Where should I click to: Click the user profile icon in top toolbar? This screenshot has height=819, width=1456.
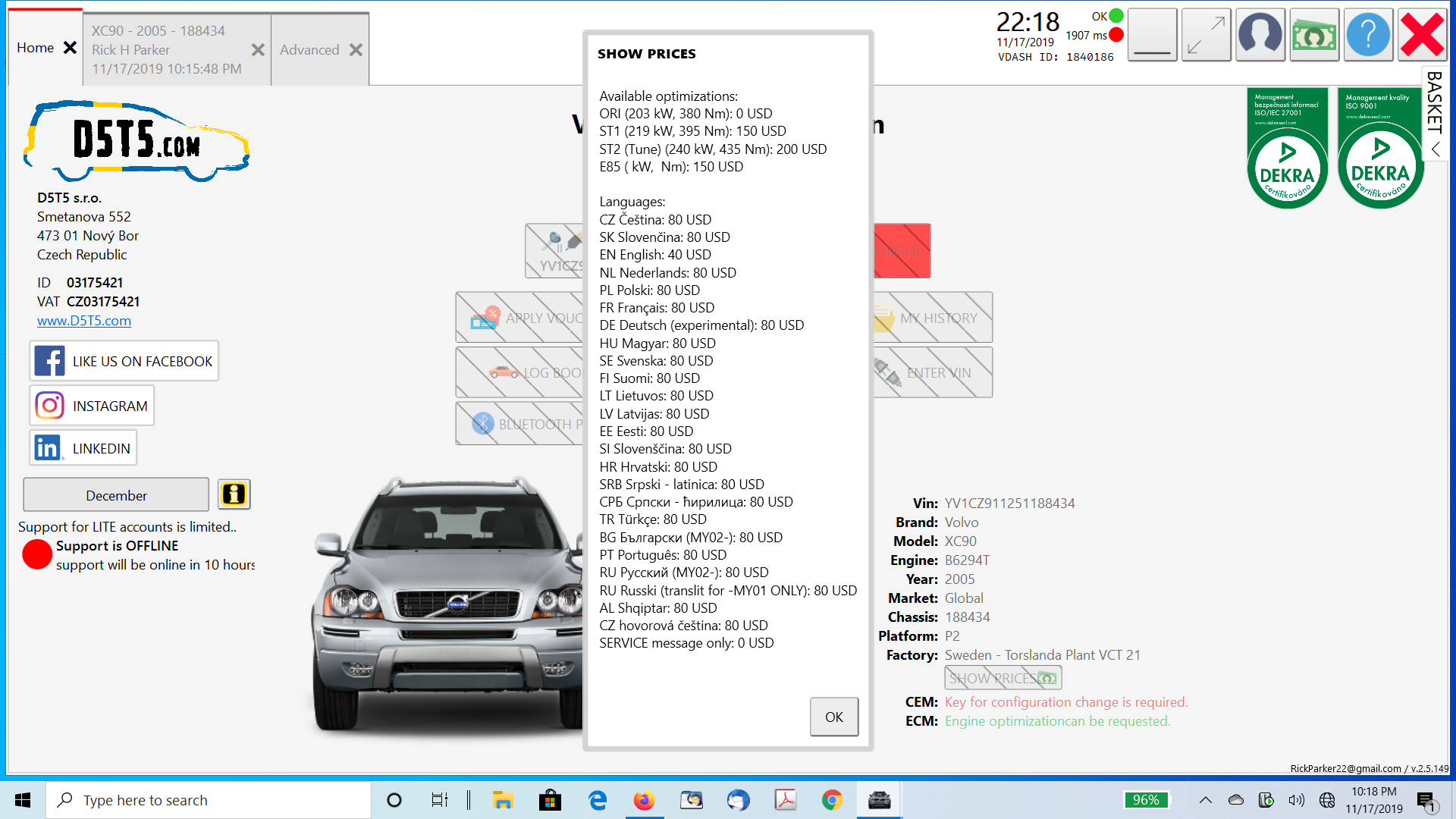pyautogui.click(x=1260, y=35)
